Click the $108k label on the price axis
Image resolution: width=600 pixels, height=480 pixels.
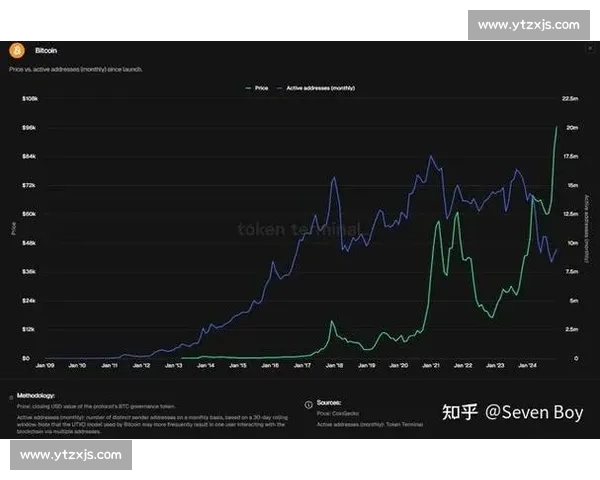click(30, 99)
